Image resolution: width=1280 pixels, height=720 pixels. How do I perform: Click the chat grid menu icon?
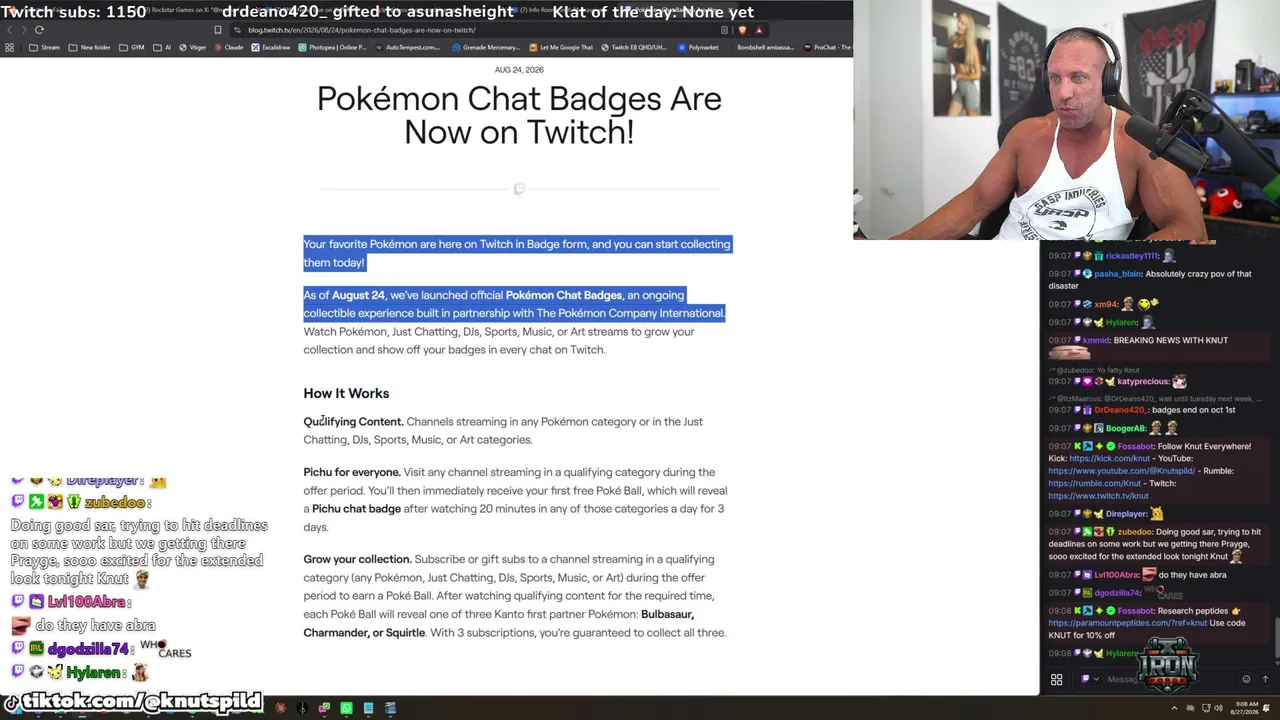1056,680
